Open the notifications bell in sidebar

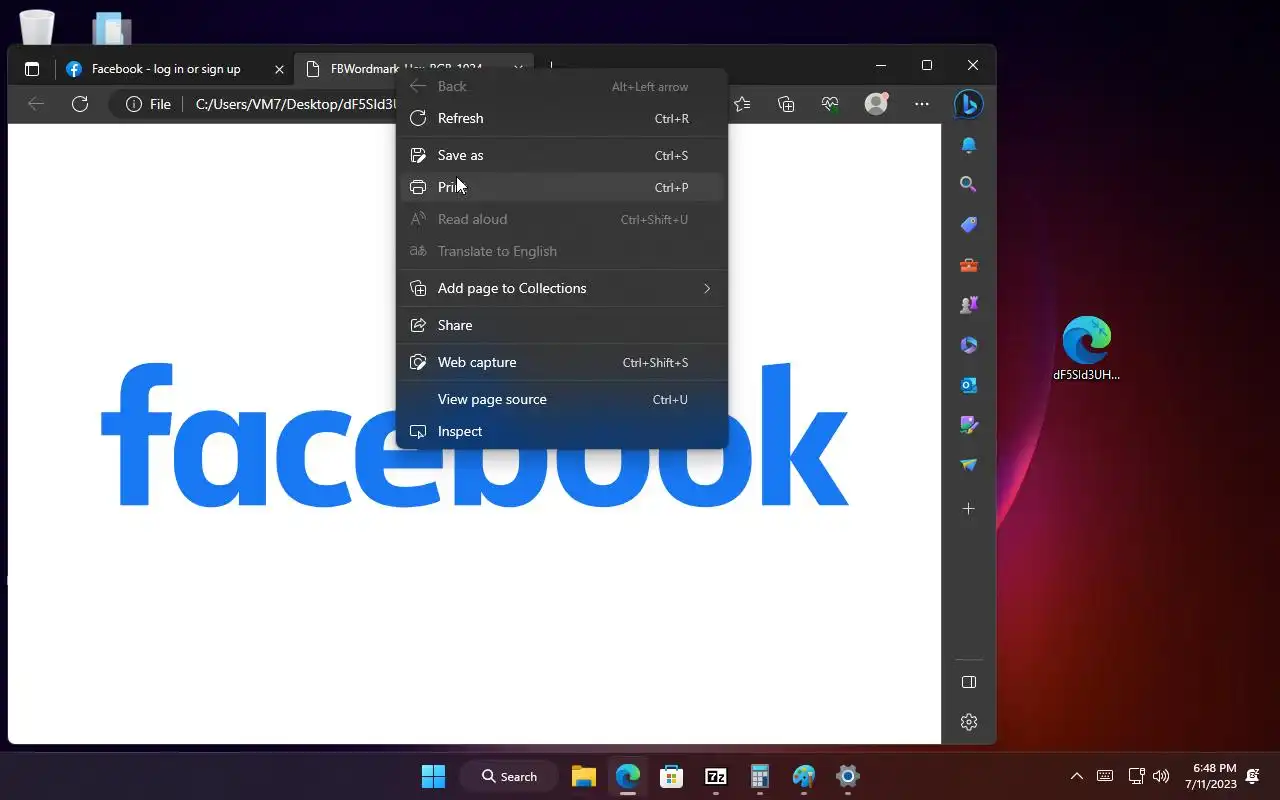(968, 145)
